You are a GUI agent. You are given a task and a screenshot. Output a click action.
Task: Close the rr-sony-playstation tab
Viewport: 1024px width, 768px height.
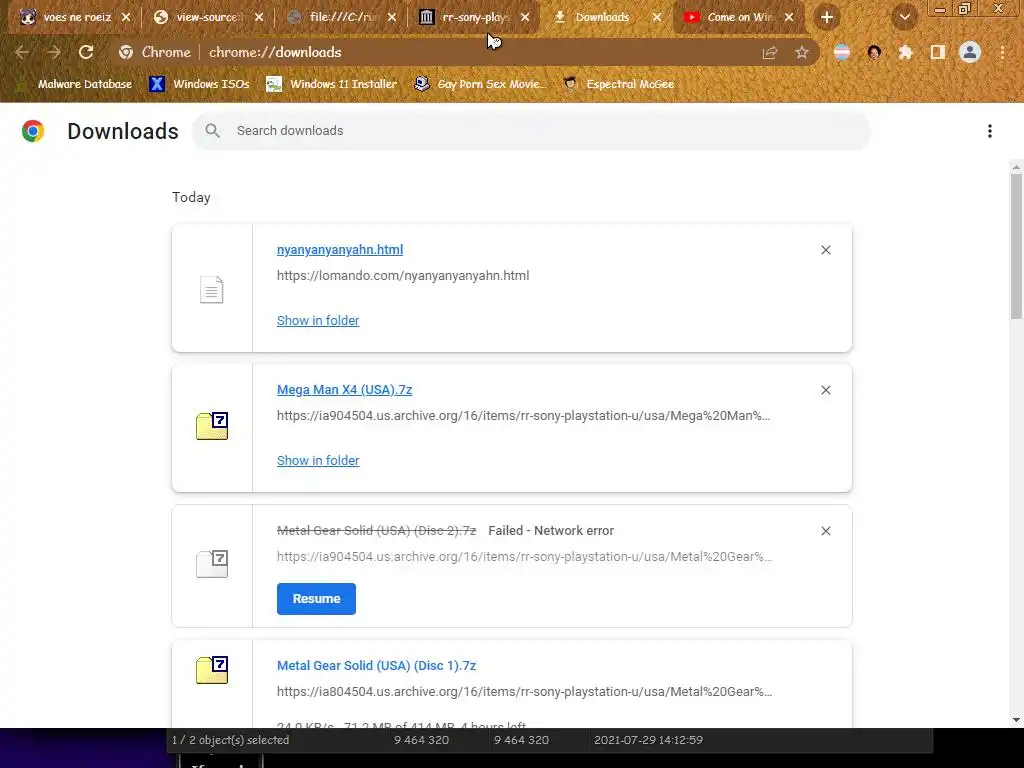point(525,17)
